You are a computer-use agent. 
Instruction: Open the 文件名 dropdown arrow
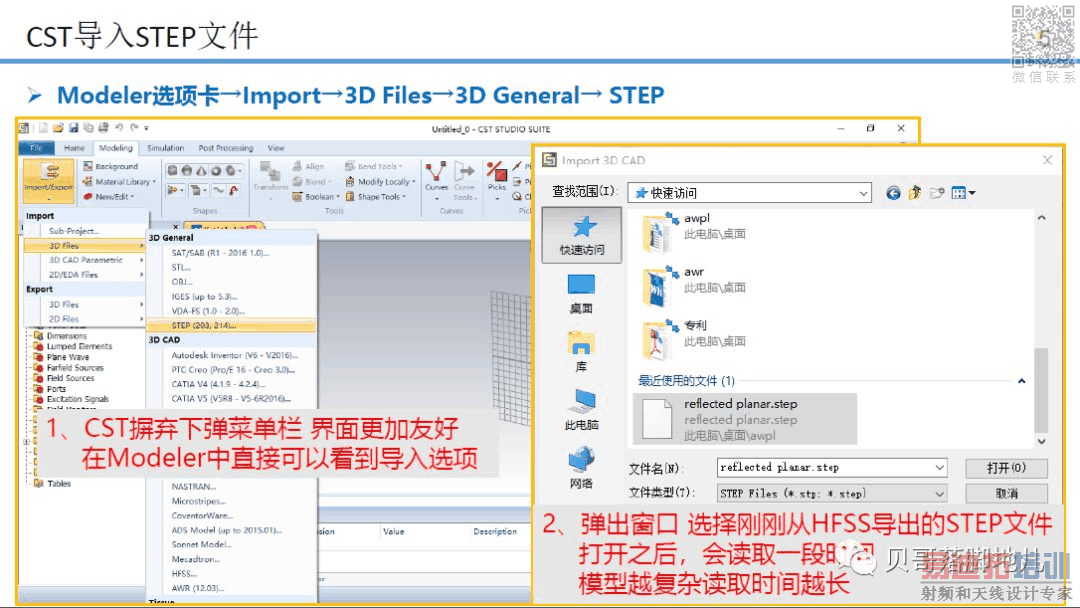pyautogui.click(x=939, y=468)
